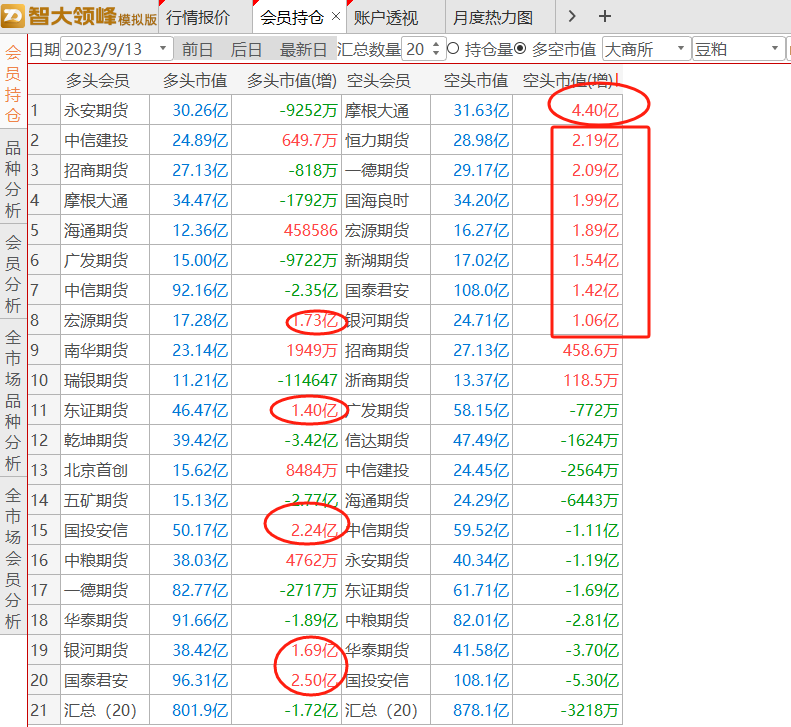Image resolution: width=791 pixels, height=727 pixels.
Task: Click the short member 新湖期货
Action: pos(377,260)
